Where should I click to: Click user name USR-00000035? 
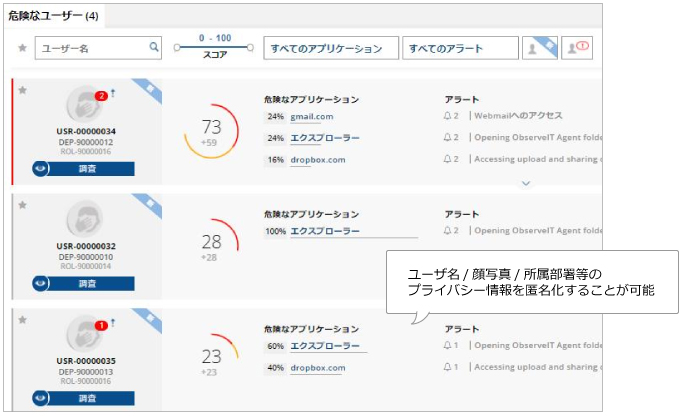[x=86, y=361]
